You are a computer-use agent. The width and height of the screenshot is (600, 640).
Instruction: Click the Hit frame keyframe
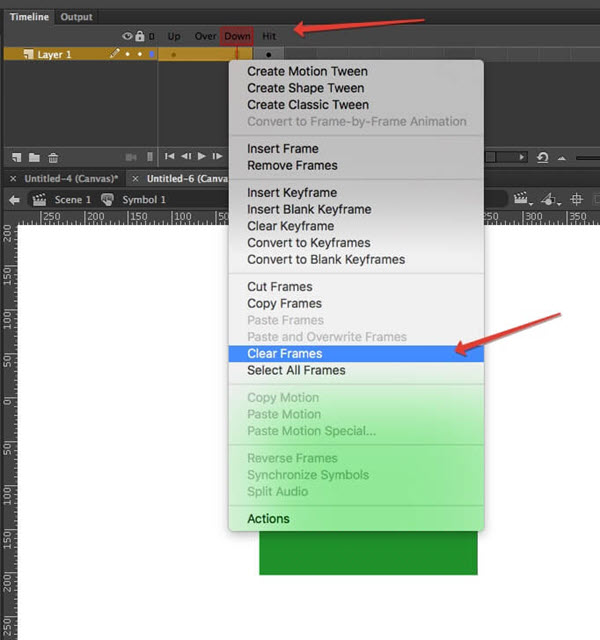(268, 54)
